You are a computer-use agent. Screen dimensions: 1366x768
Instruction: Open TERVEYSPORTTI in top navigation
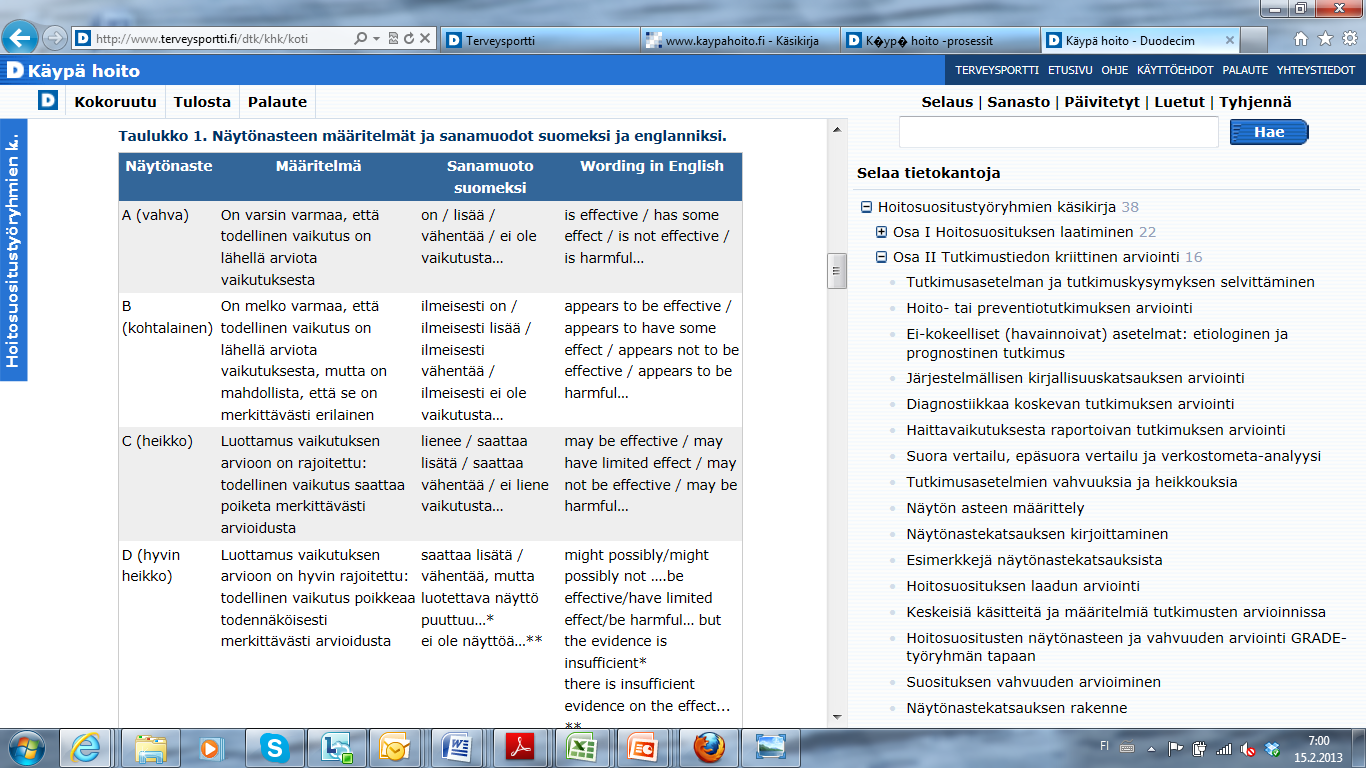997,70
